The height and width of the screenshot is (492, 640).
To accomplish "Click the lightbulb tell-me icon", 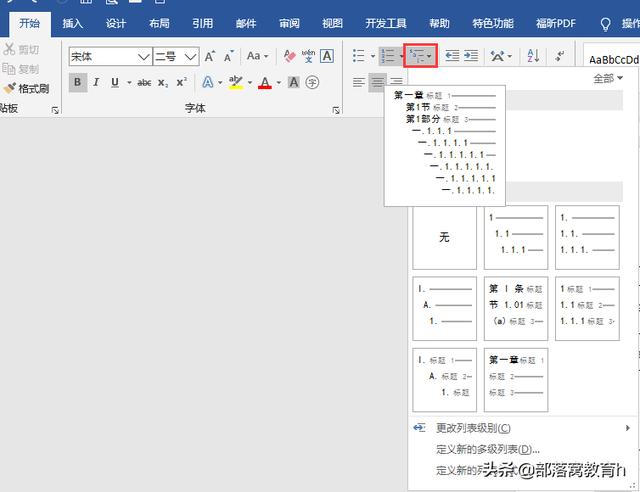I will coord(605,24).
